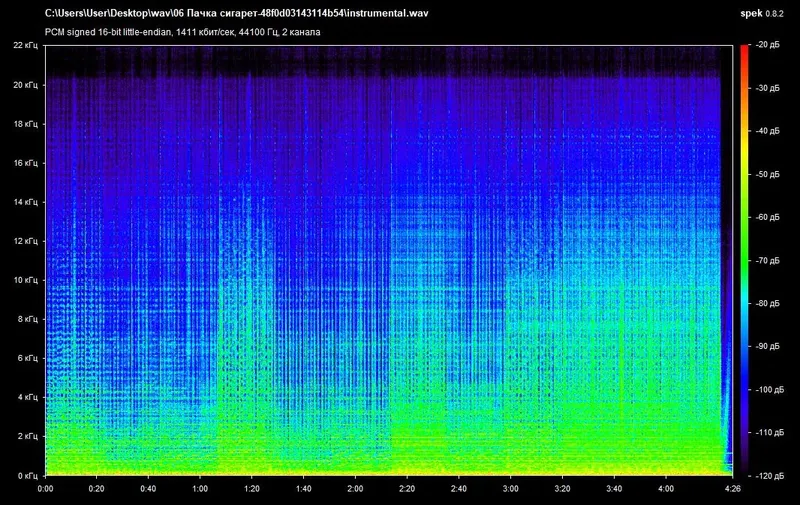Viewport: 800px width, 505px height.
Task: Click the spek 0.8.2 version label
Action: (762, 14)
